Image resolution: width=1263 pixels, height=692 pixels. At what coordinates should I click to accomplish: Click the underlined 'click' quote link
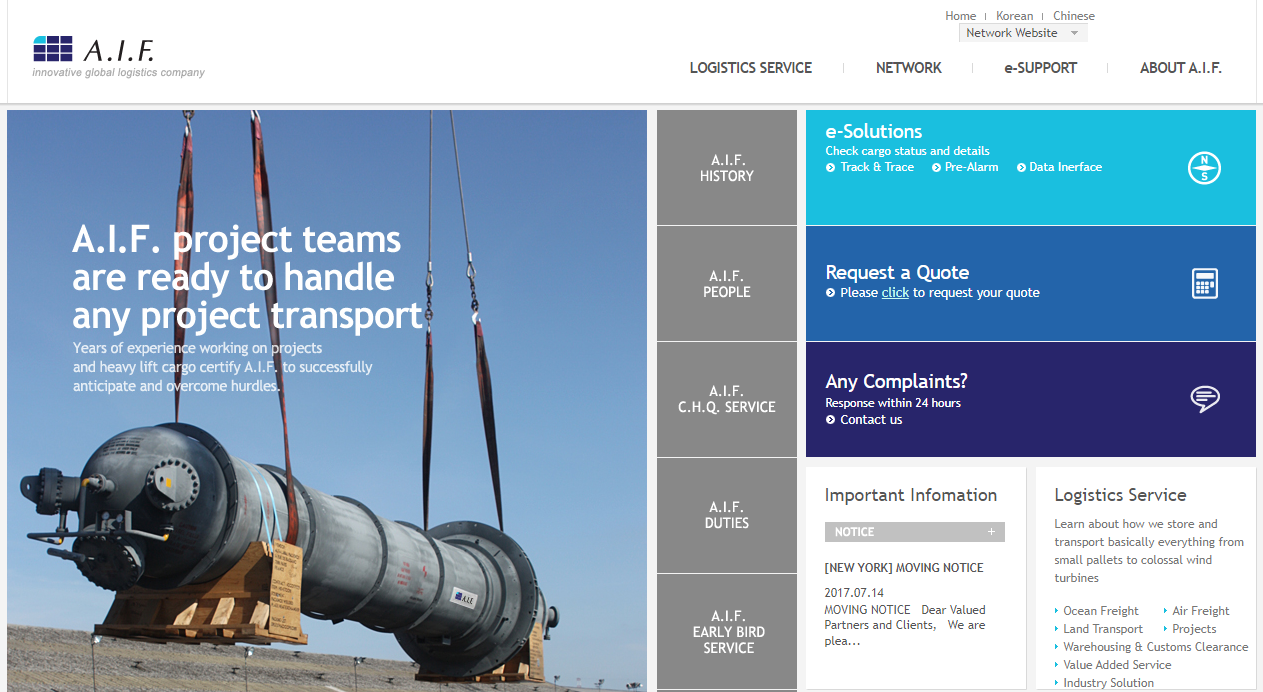point(895,293)
